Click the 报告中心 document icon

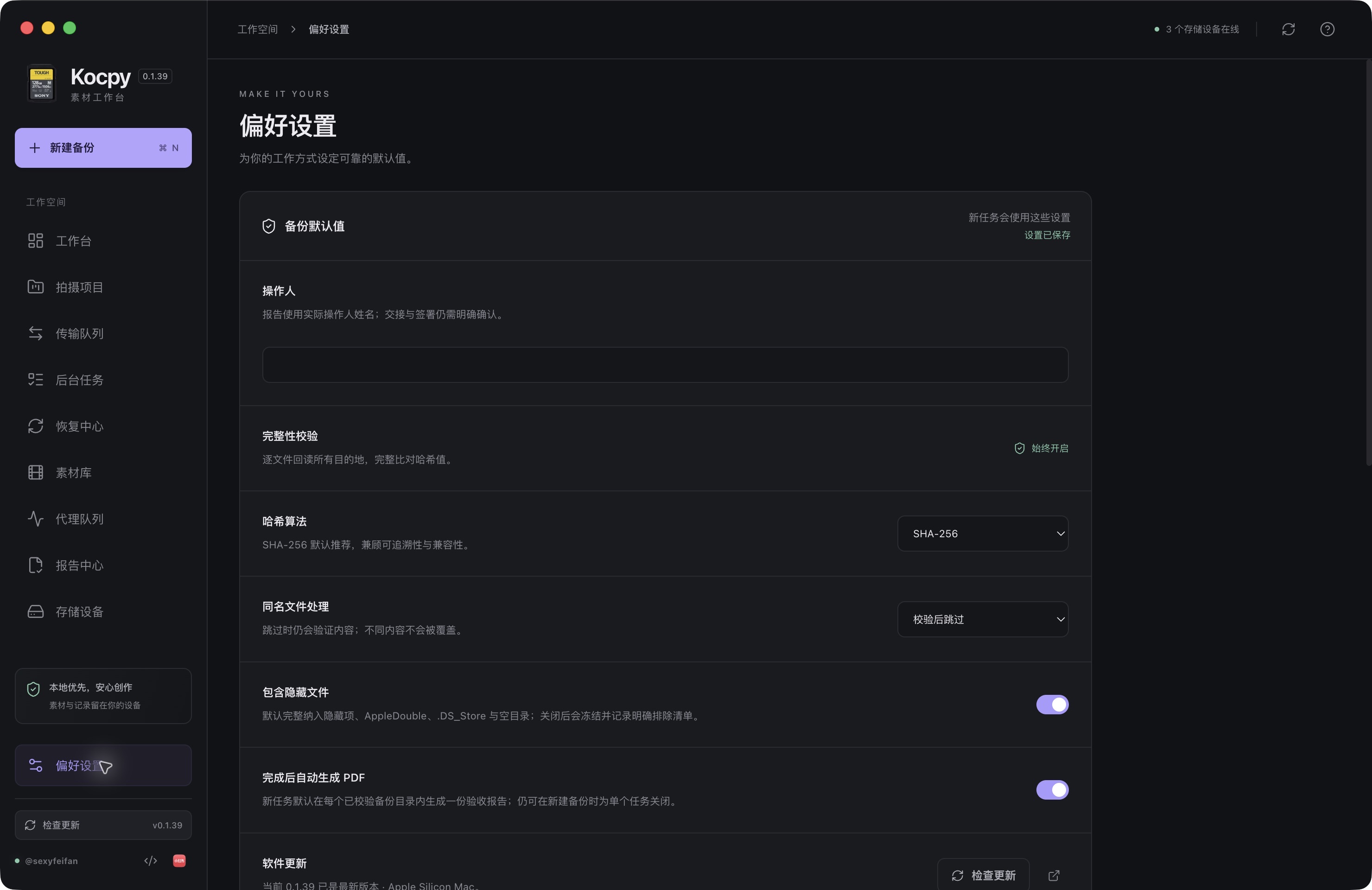click(x=36, y=566)
